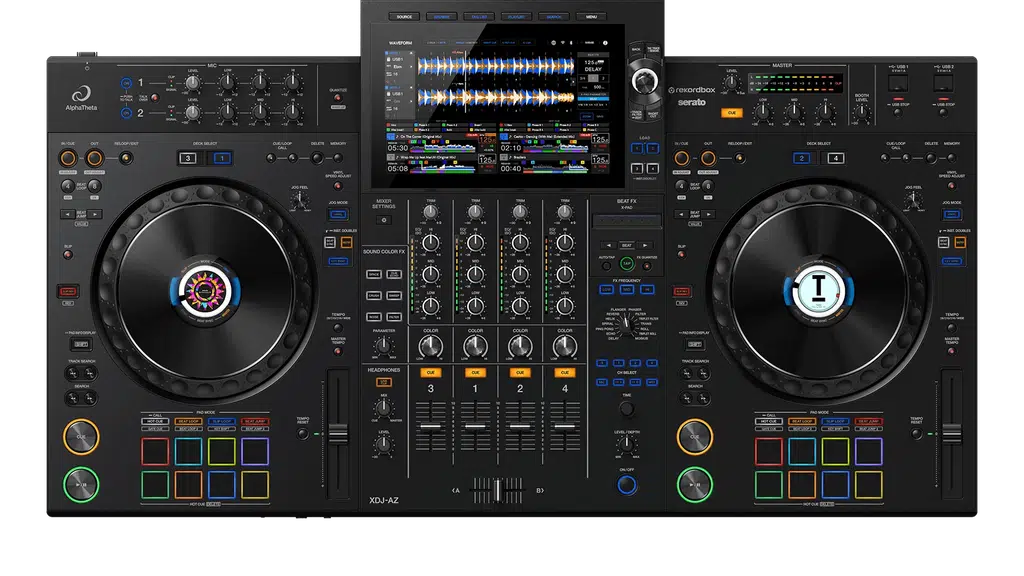Image resolution: width=1024 pixels, height=576 pixels.
Task: Hit the red pad on the left deck
Action: pos(155,451)
